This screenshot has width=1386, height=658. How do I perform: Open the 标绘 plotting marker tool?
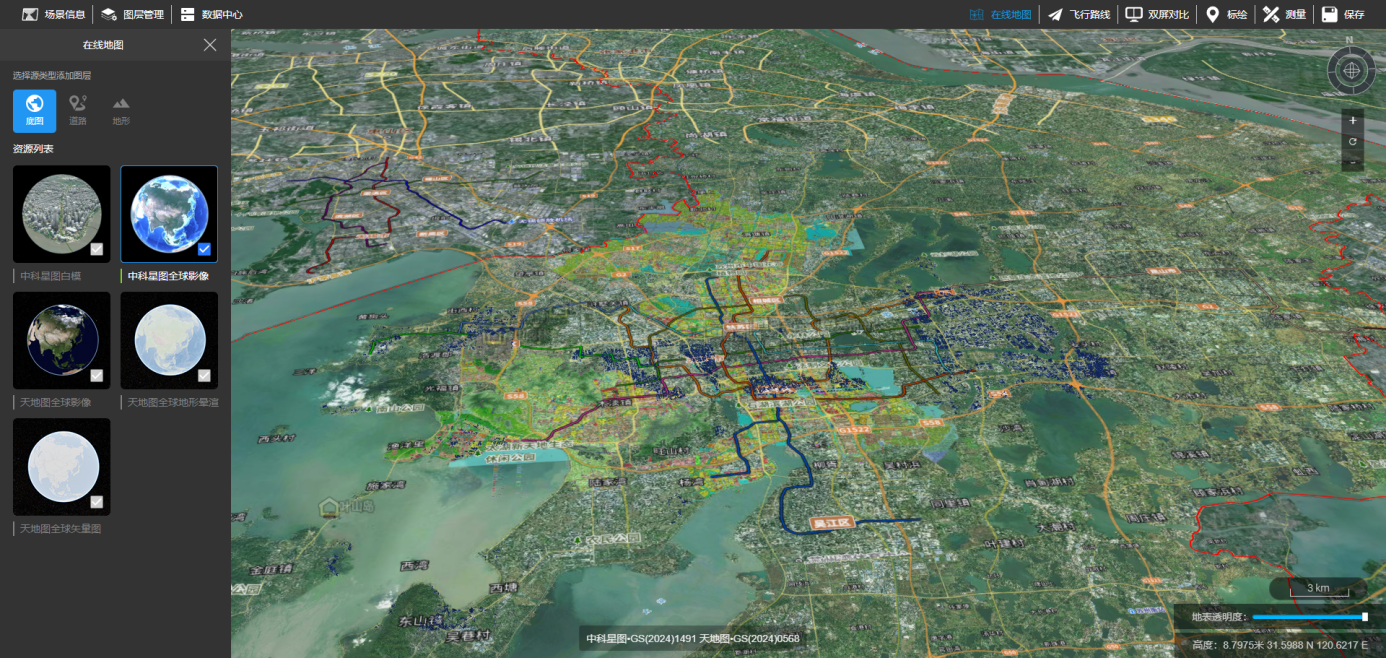[1226, 14]
